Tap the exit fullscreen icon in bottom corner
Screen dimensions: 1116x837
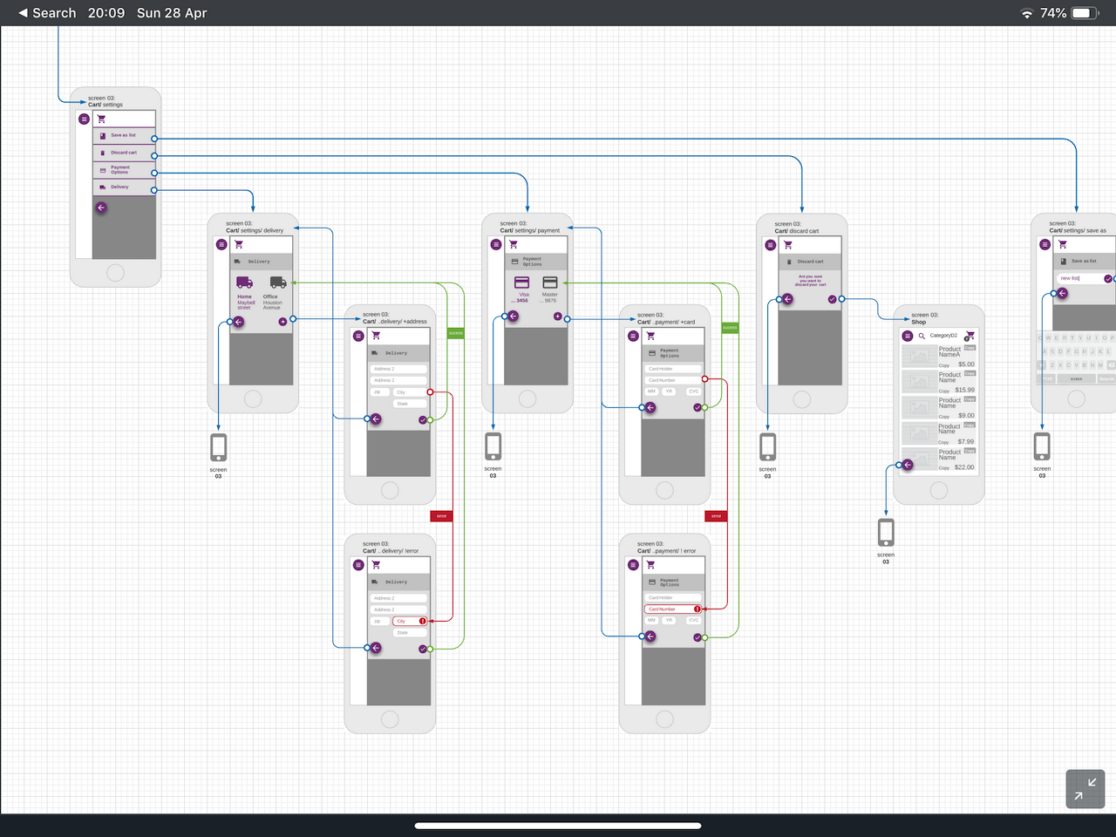[x=1085, y=788]
